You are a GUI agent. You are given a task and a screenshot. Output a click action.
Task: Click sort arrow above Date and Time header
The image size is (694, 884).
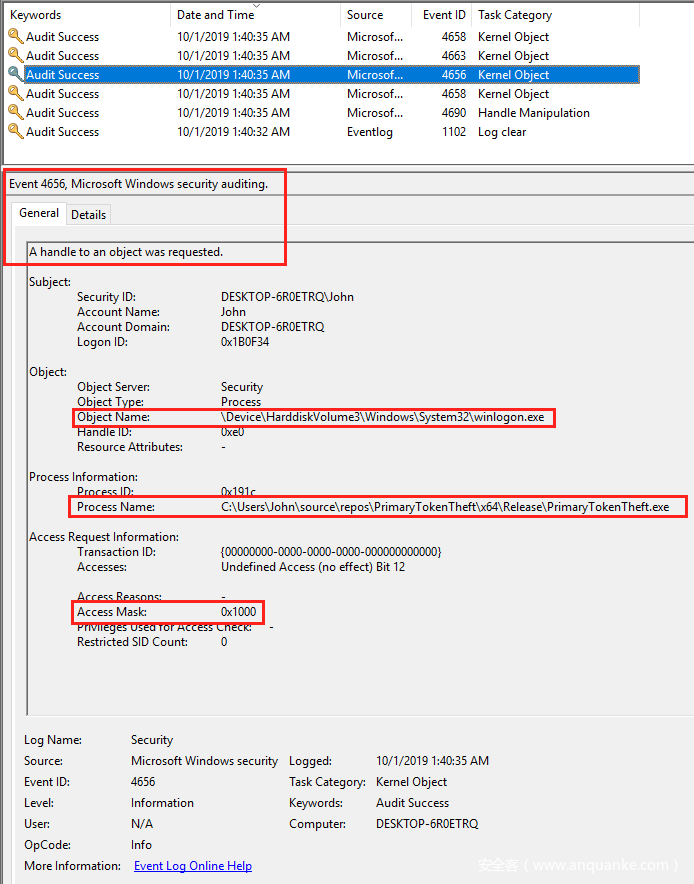coord(256,5)
